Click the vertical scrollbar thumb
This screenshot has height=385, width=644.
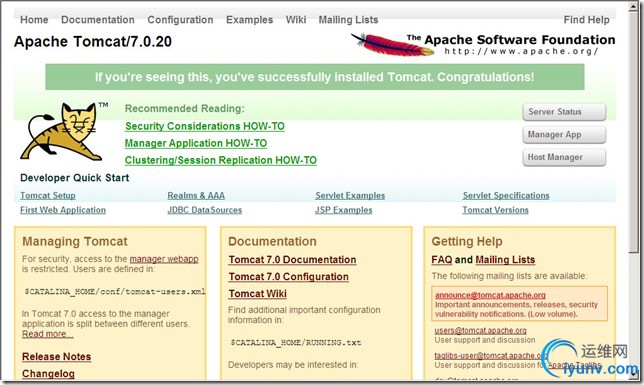coord(633,134)
